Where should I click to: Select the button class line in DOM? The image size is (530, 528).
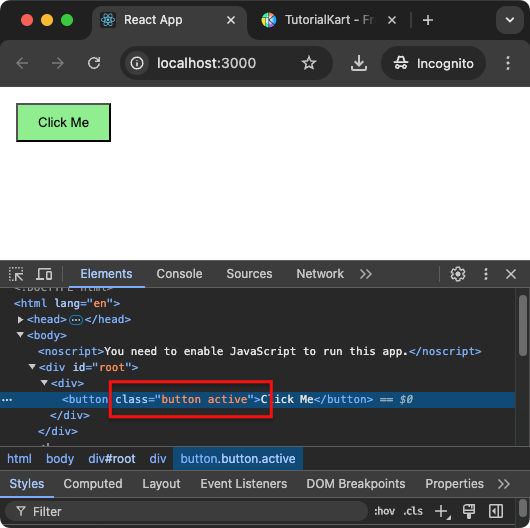(x=258, y=400)
